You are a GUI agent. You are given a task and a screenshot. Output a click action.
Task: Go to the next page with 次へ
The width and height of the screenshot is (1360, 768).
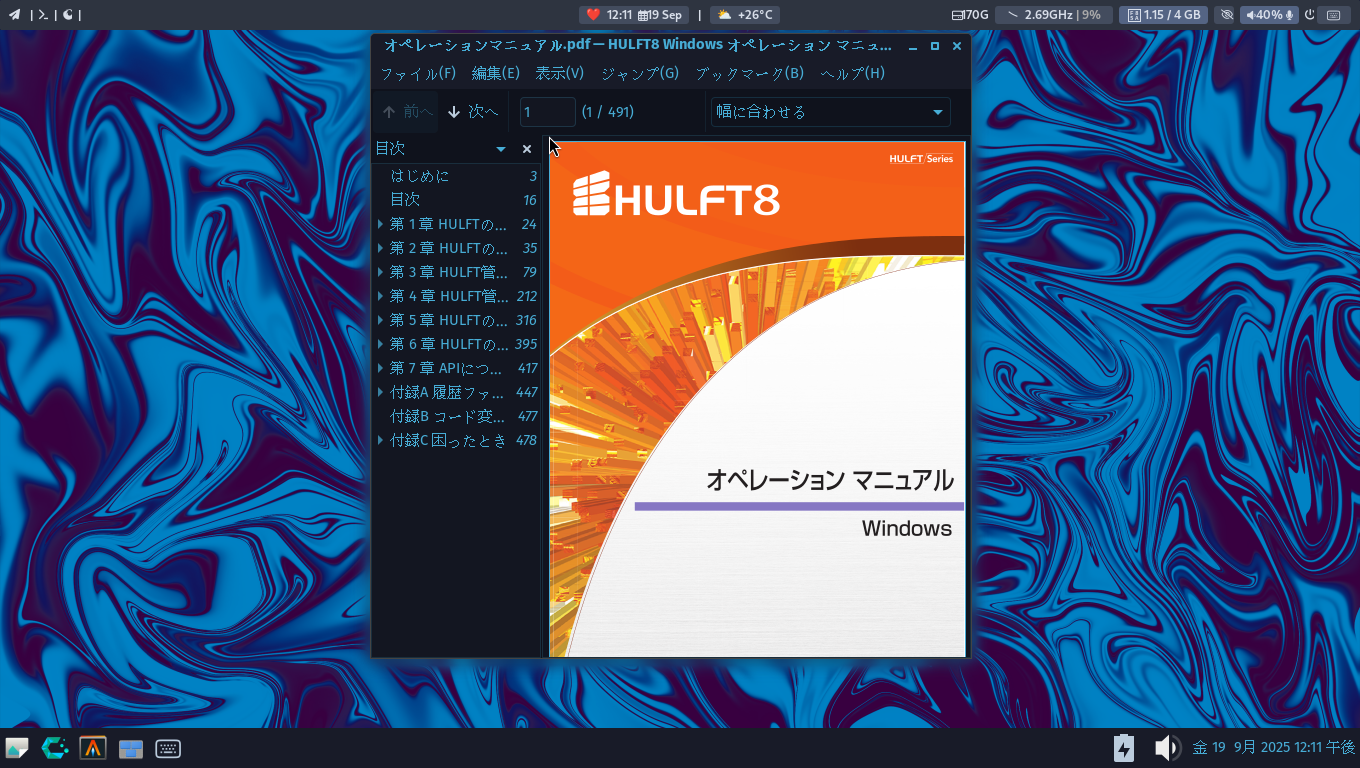[473, 112]
